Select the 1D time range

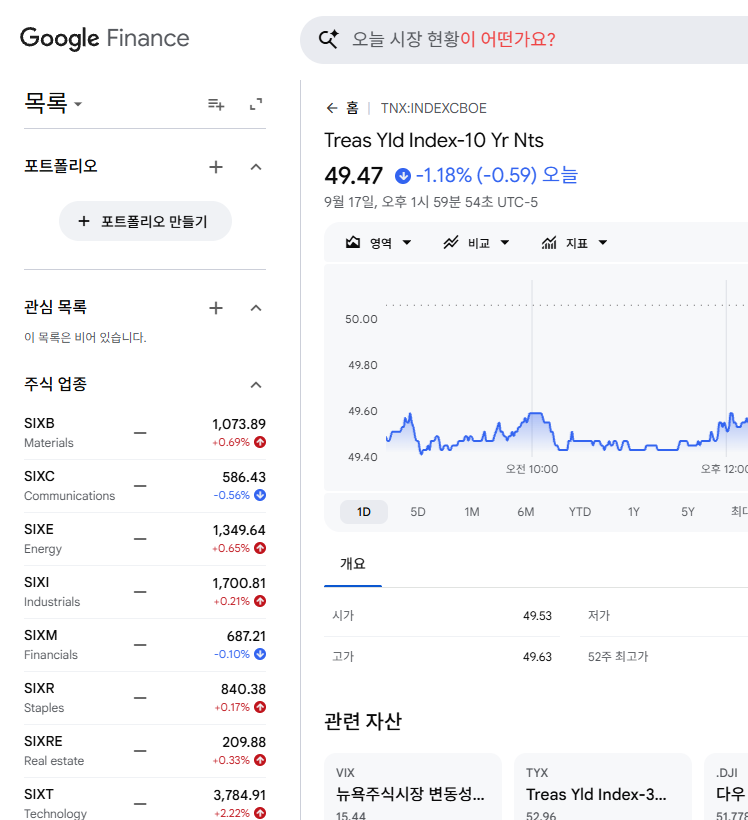(364, 512)
